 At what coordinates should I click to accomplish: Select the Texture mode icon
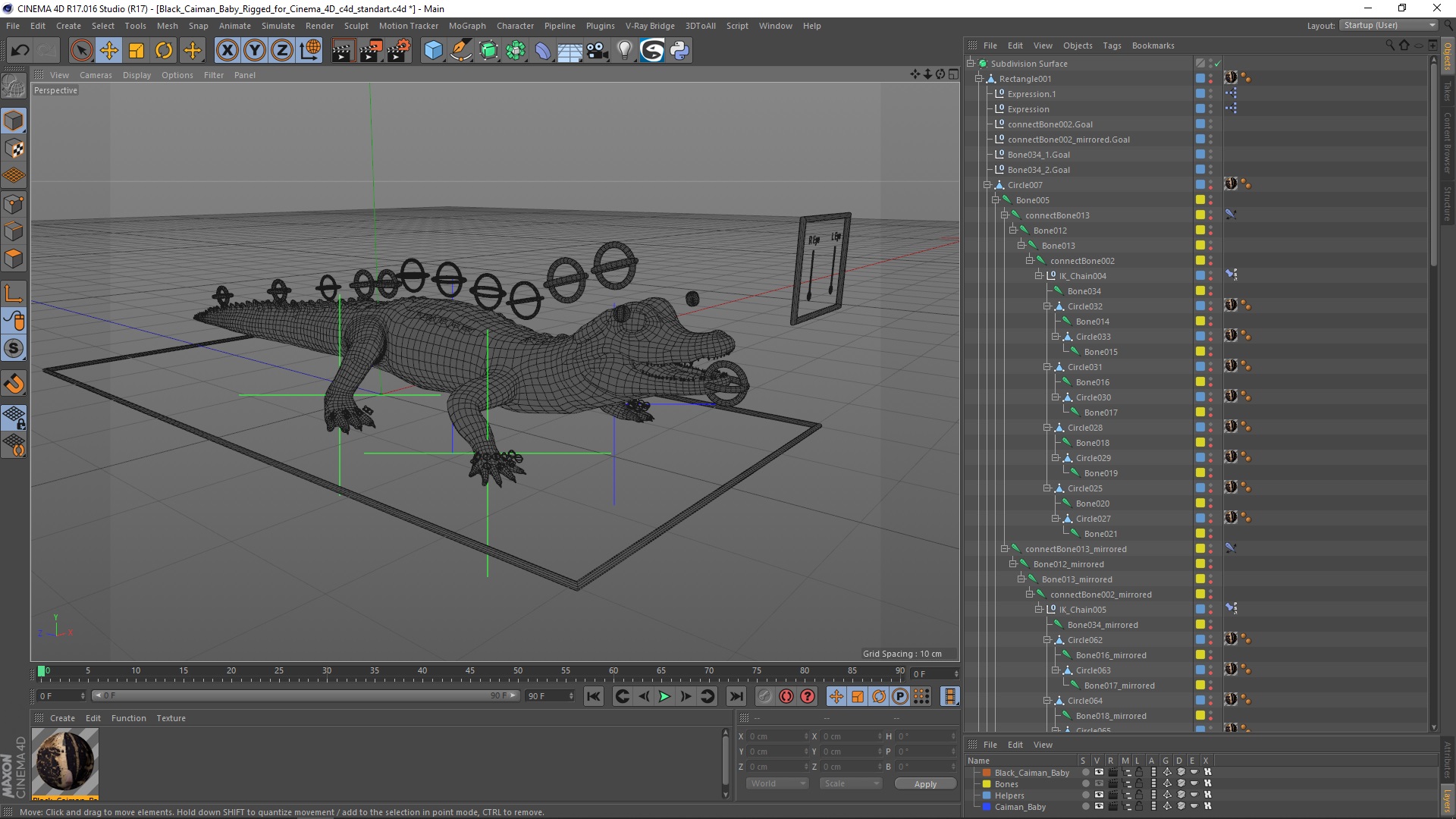tap(14, 149)
